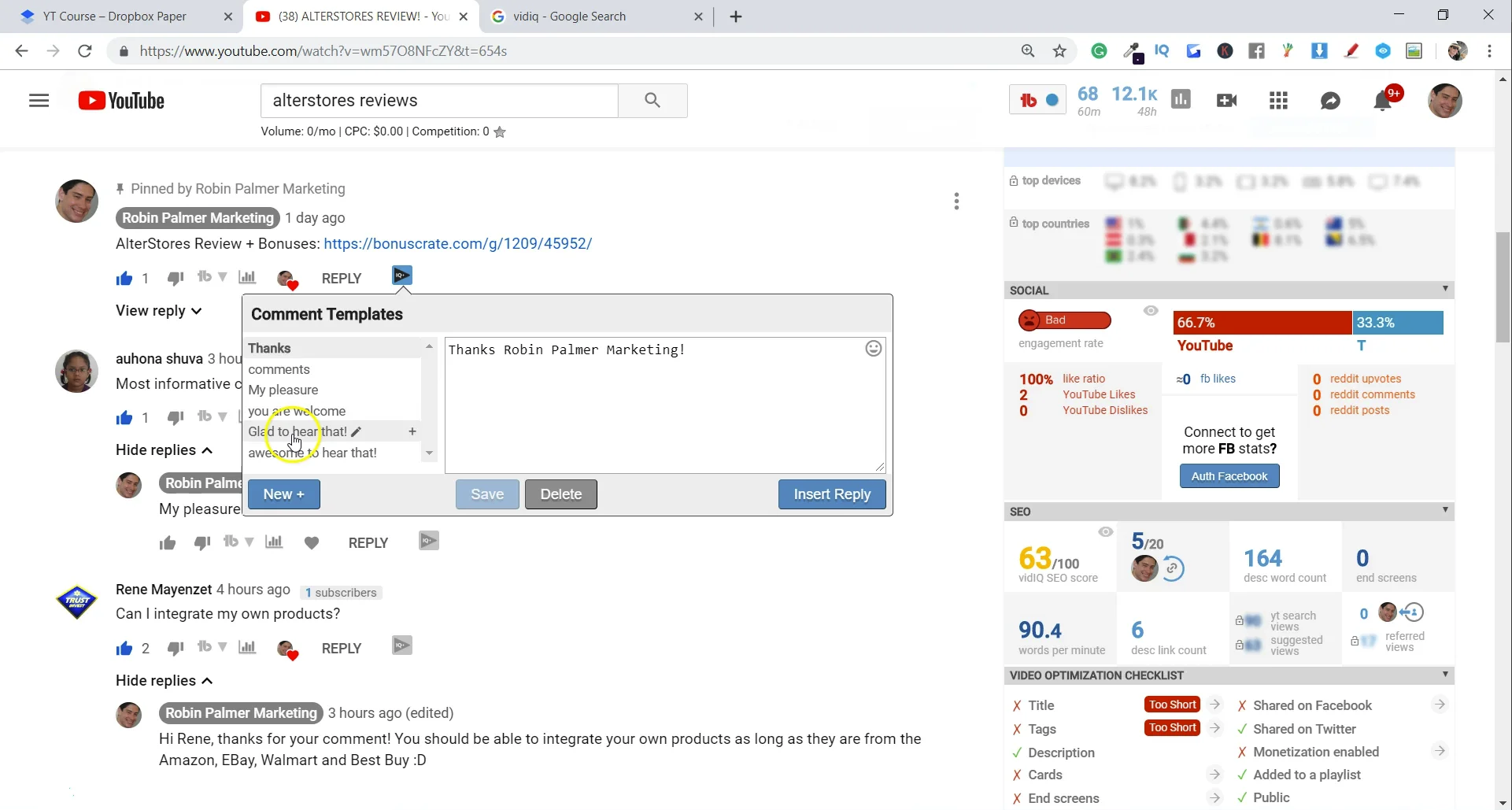
Task: Dislike the pinned AlterStores Review comment
Action: tap(176, 279)
